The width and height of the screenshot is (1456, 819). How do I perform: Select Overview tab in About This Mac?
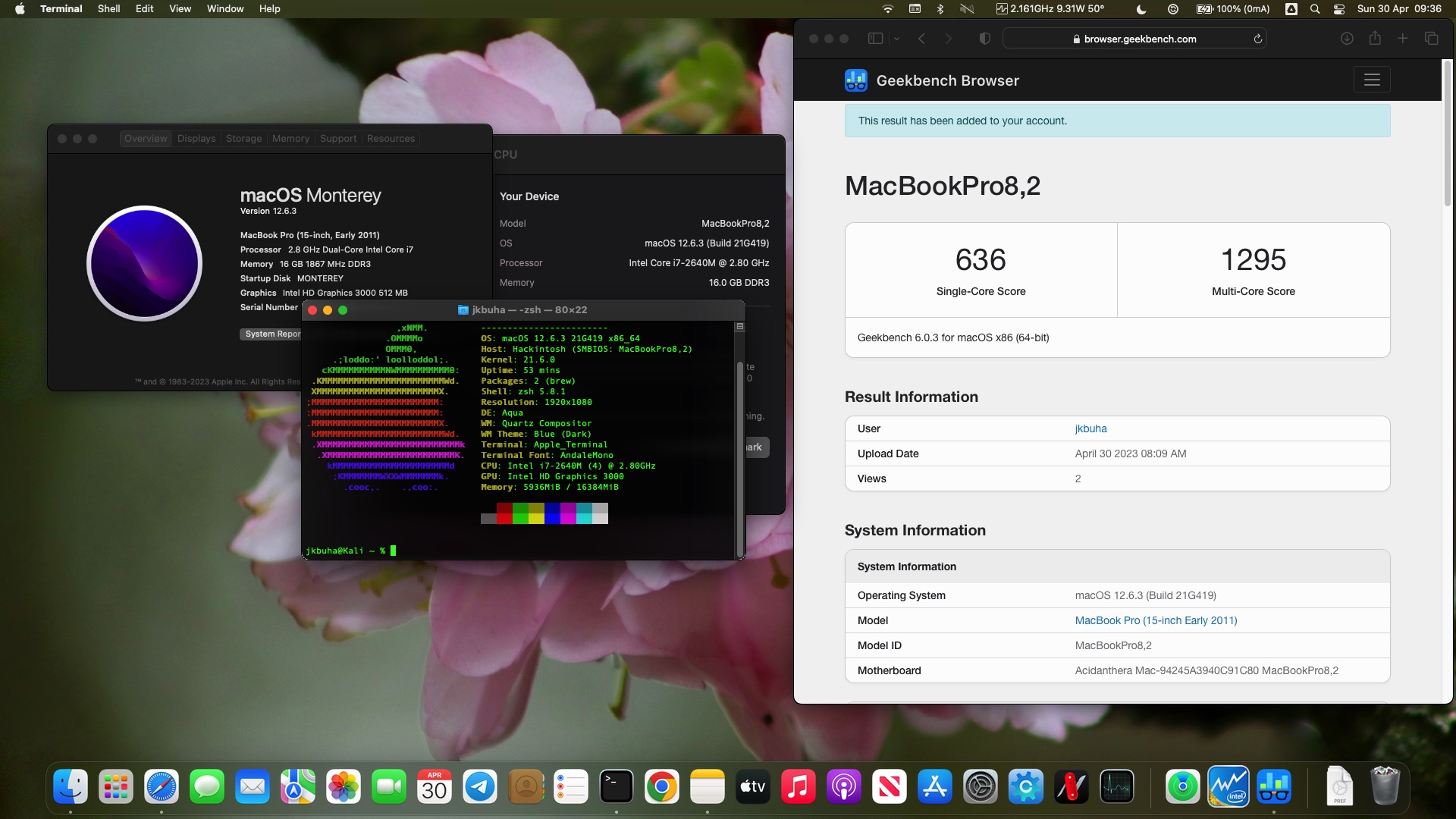(146, 139)
